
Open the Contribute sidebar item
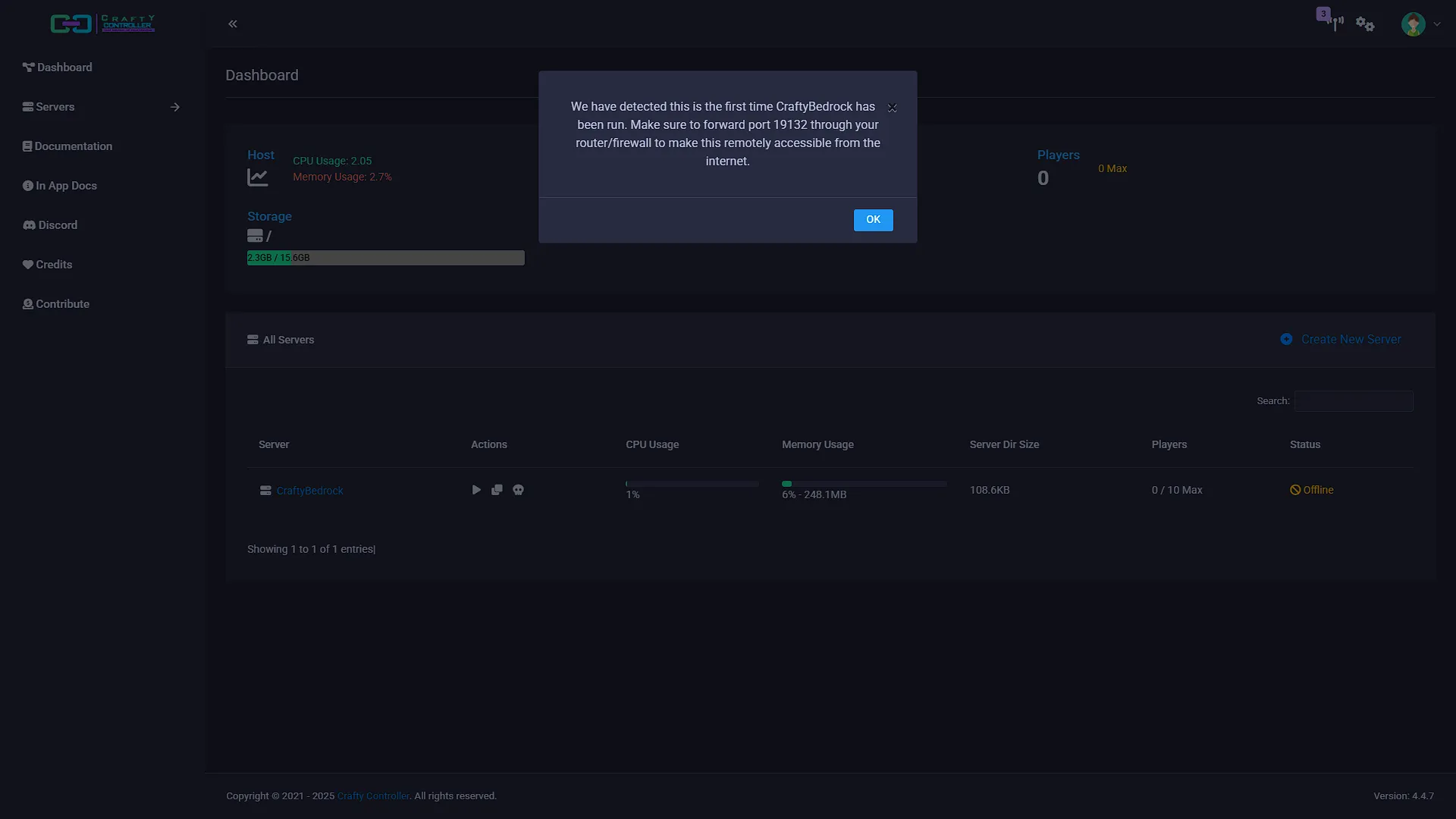click(56, 304)
